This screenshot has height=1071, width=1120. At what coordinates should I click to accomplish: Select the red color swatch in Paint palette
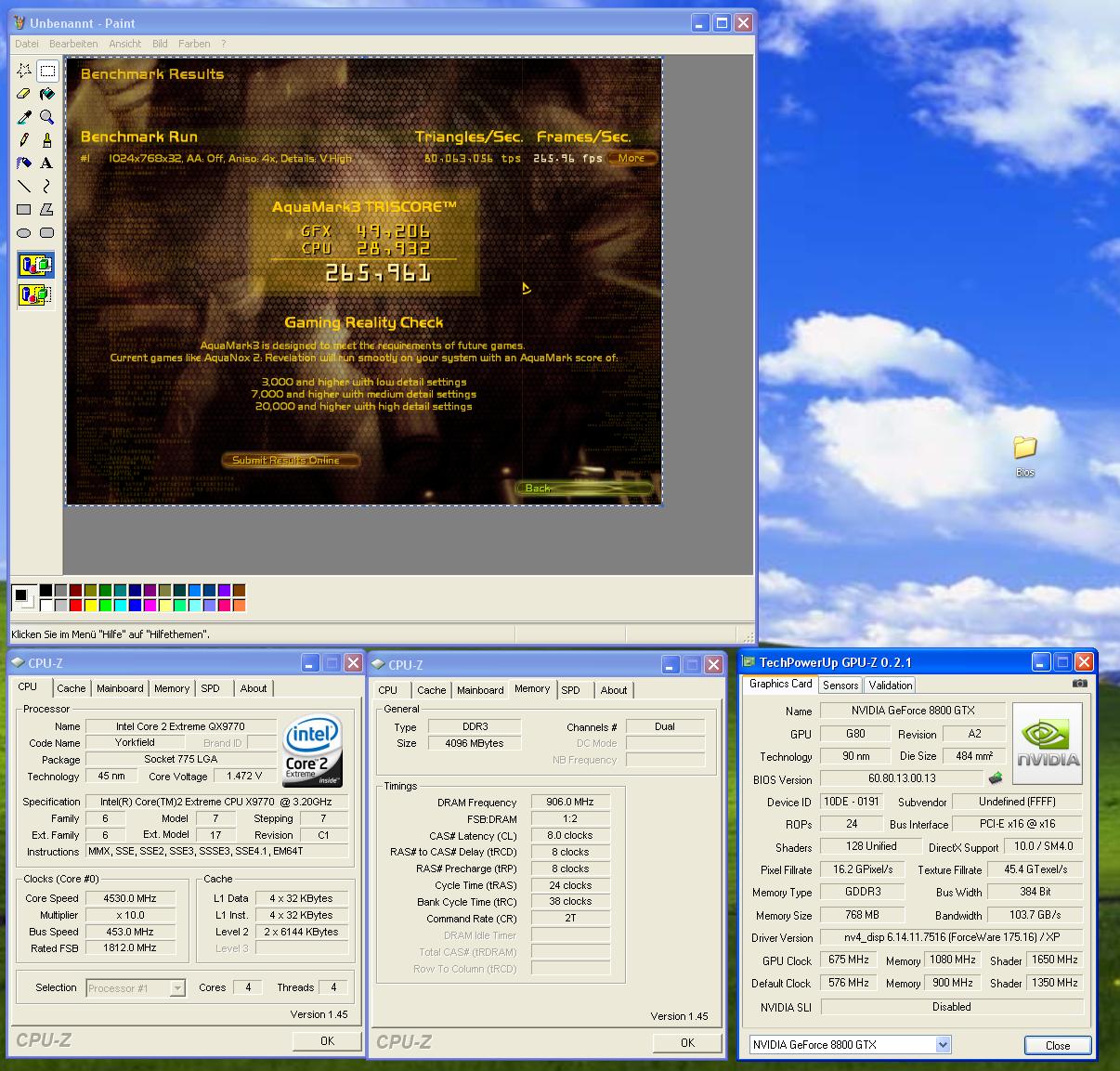[75, 606]
